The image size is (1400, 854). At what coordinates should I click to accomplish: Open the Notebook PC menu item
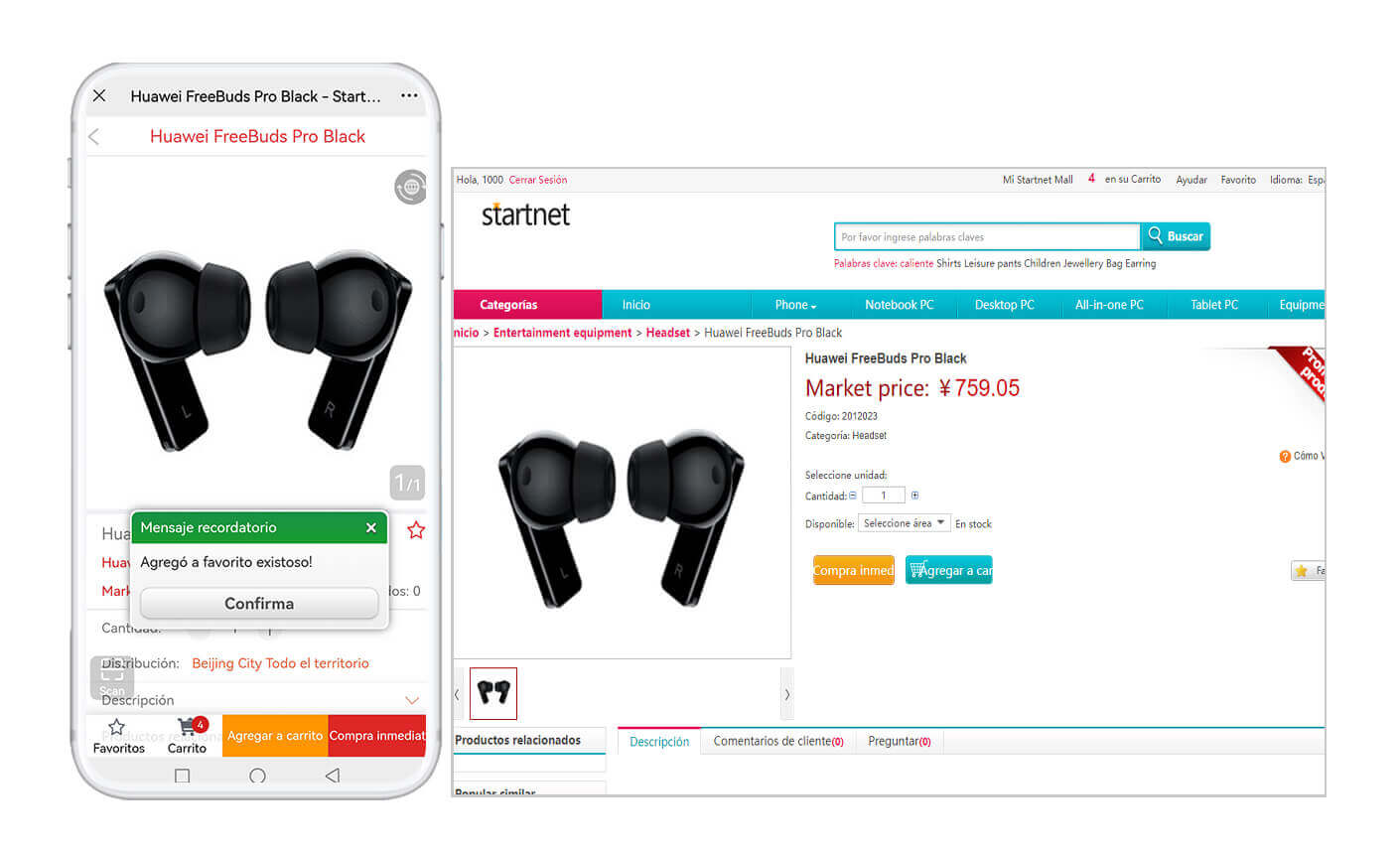[x=899, y=305]
